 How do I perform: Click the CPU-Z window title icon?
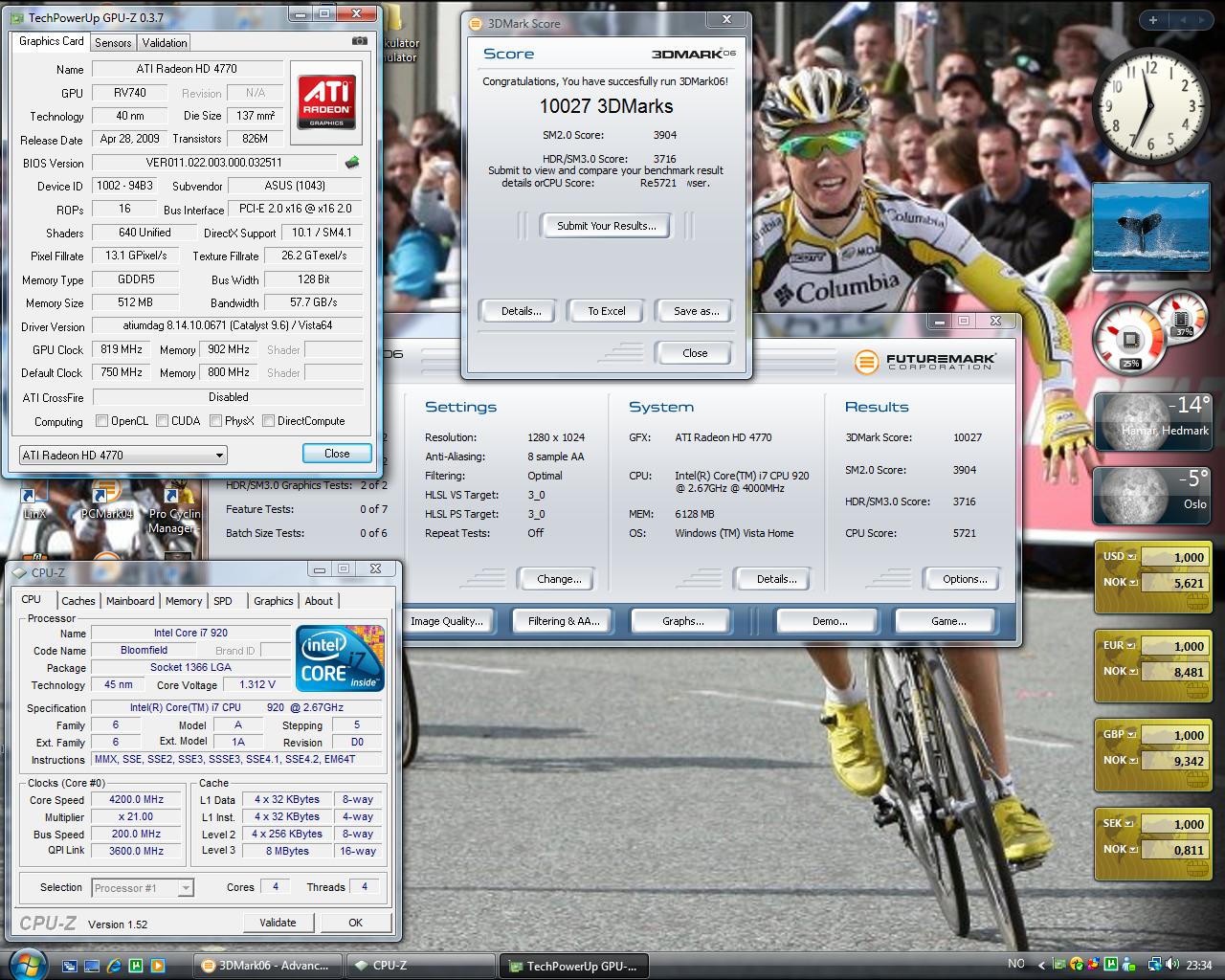20,572
